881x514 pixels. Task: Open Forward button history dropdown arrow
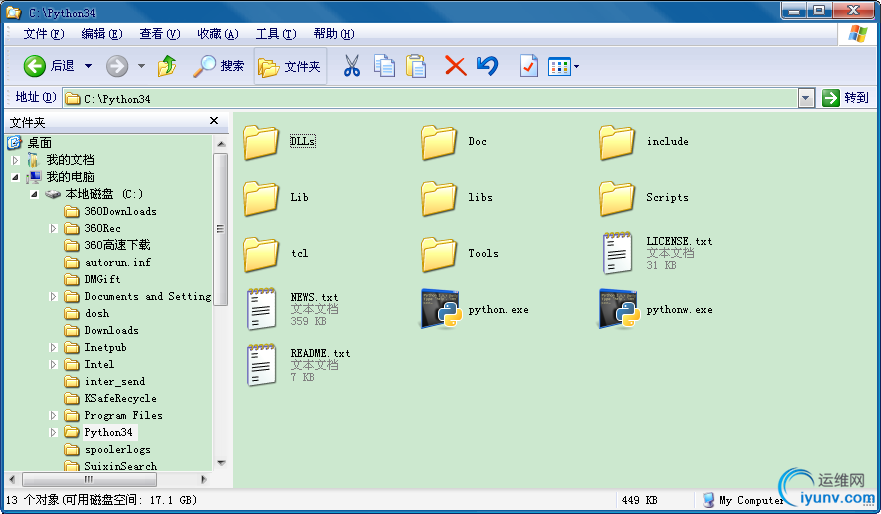point(142,66)
